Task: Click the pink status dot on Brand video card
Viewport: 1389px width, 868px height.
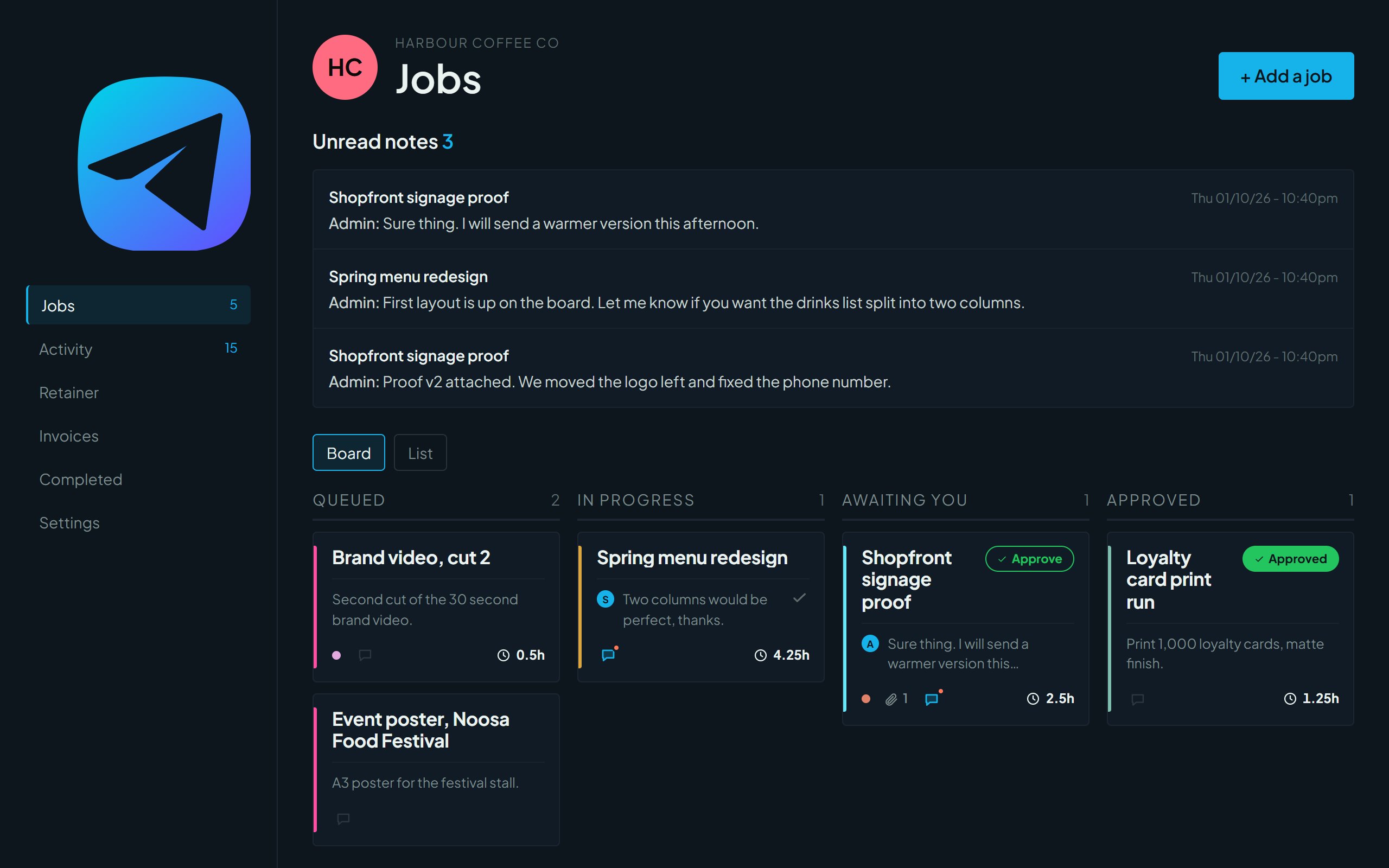Action: click(x=337, y=655)
